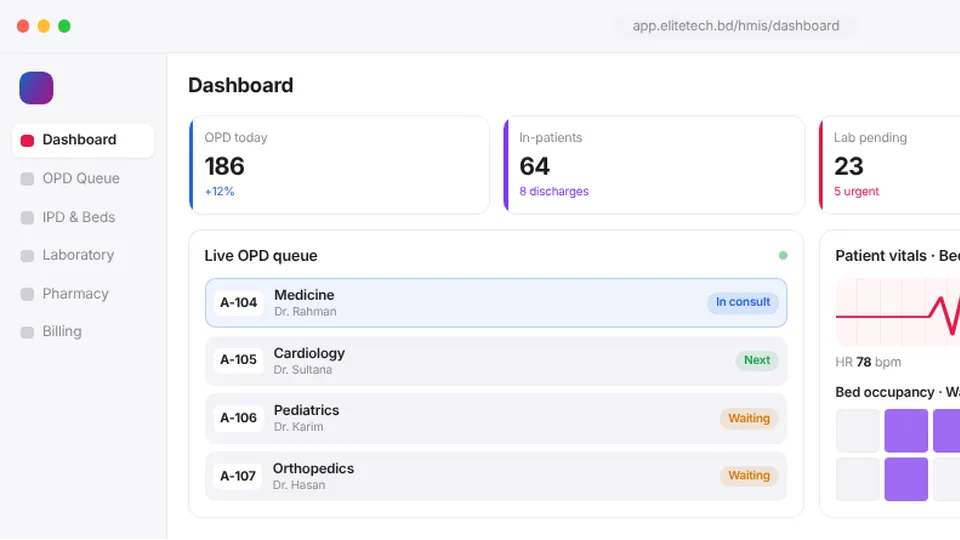The height and width of the screenshot is (540, 960).
Task: Click the Live OPD queue heading
Action: (x=261, y=255)
